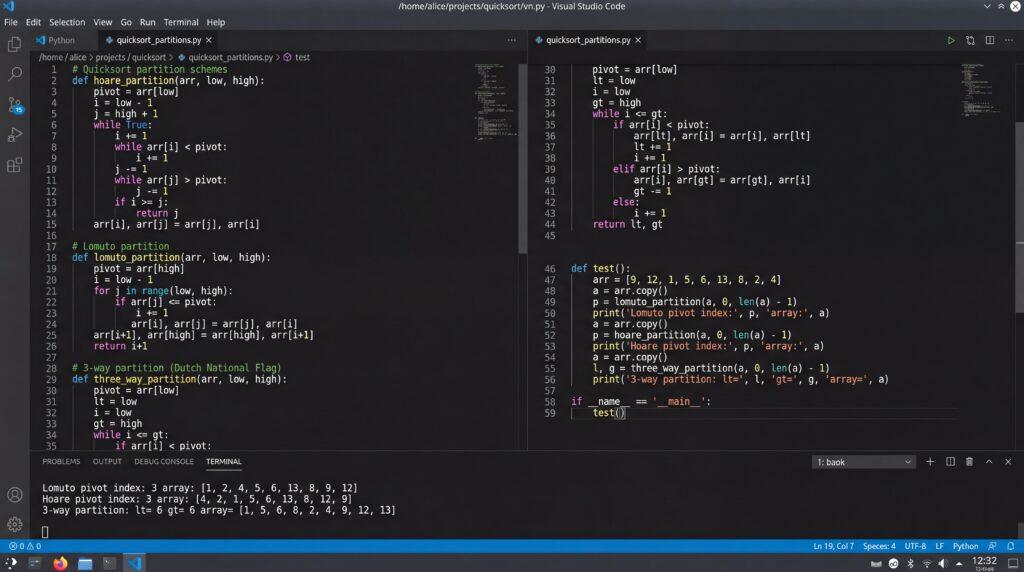
Task: Launch Firefox from the taskbar
Action: click(x=60, y=563)
